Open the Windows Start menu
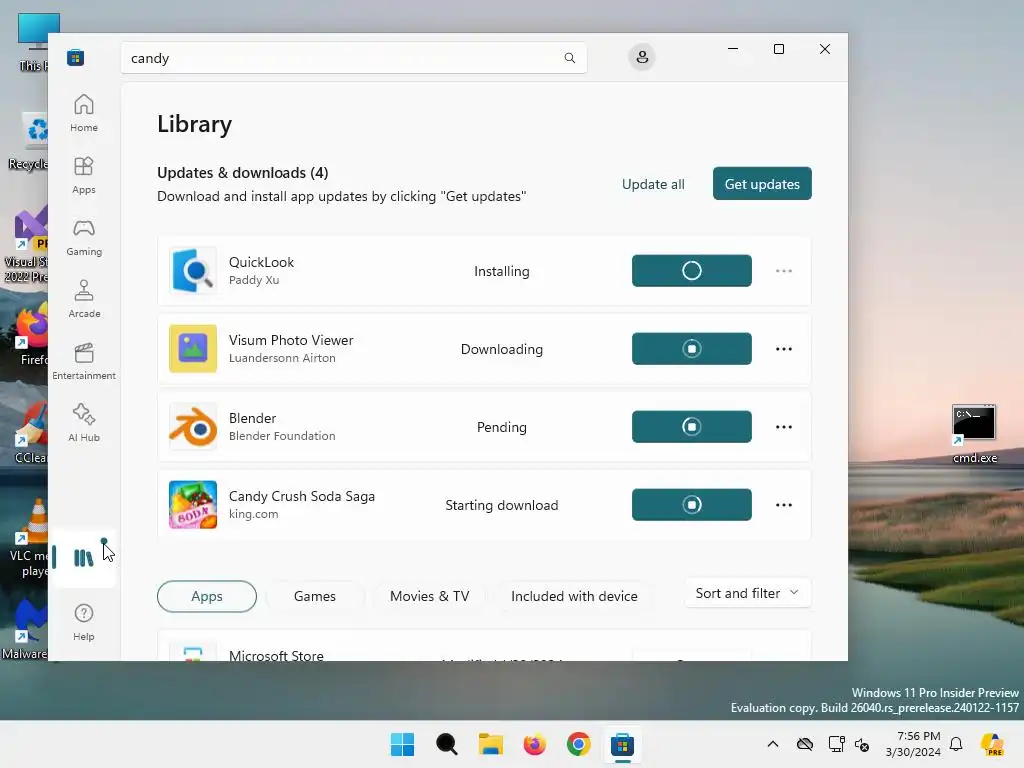 [402, 744]
